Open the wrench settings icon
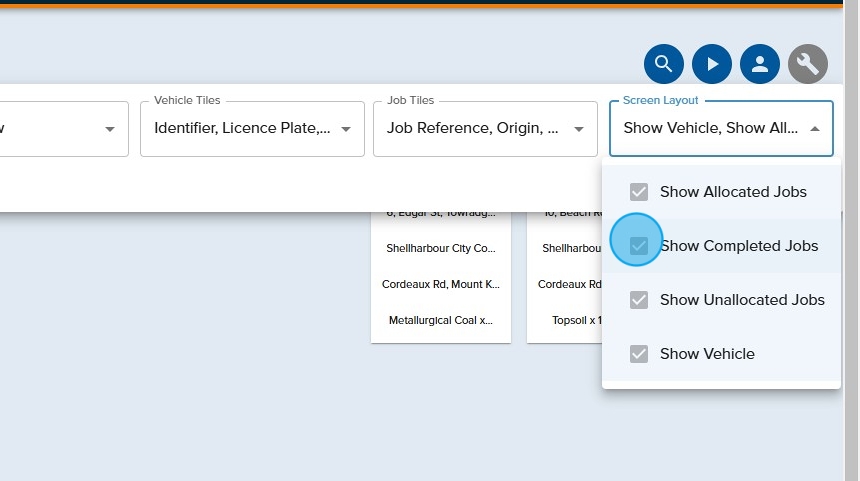 pos(808,64)
